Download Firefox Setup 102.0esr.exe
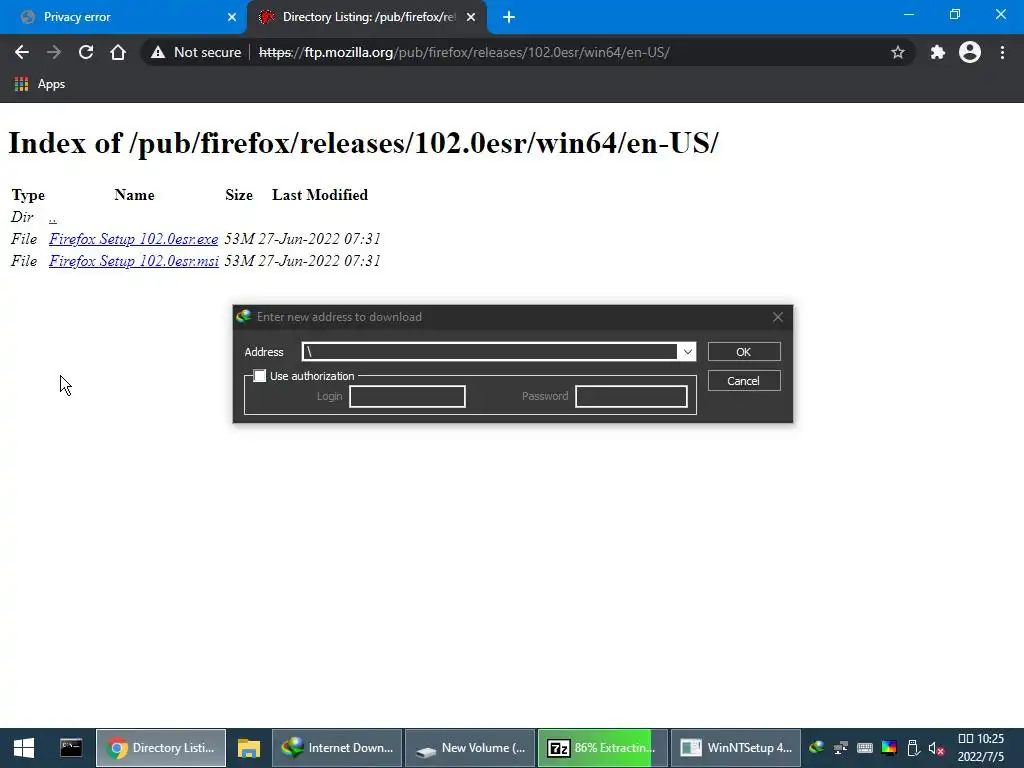Viewport: 1024px width, 768px height. point(133,239)
